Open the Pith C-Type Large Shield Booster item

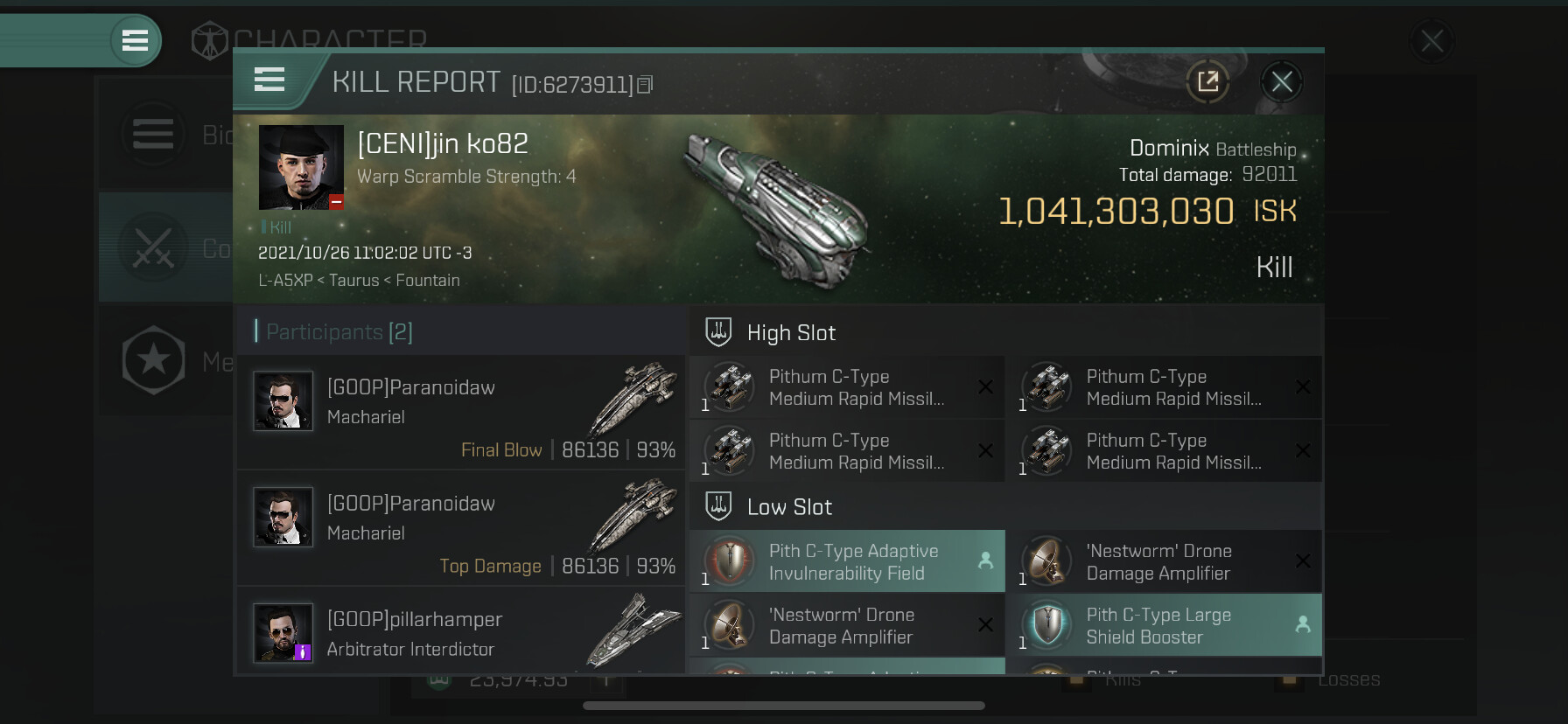(x=1164, y=625)
